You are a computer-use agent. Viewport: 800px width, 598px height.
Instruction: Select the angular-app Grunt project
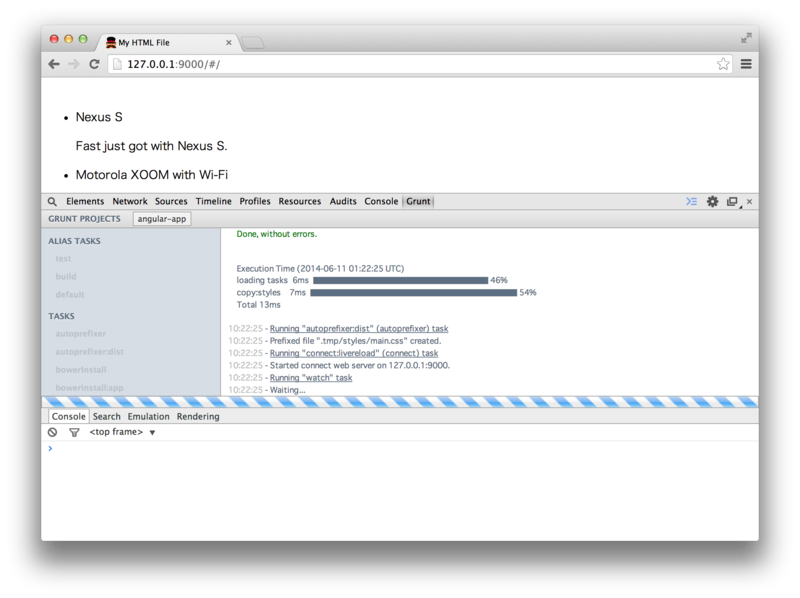(162, 219)
